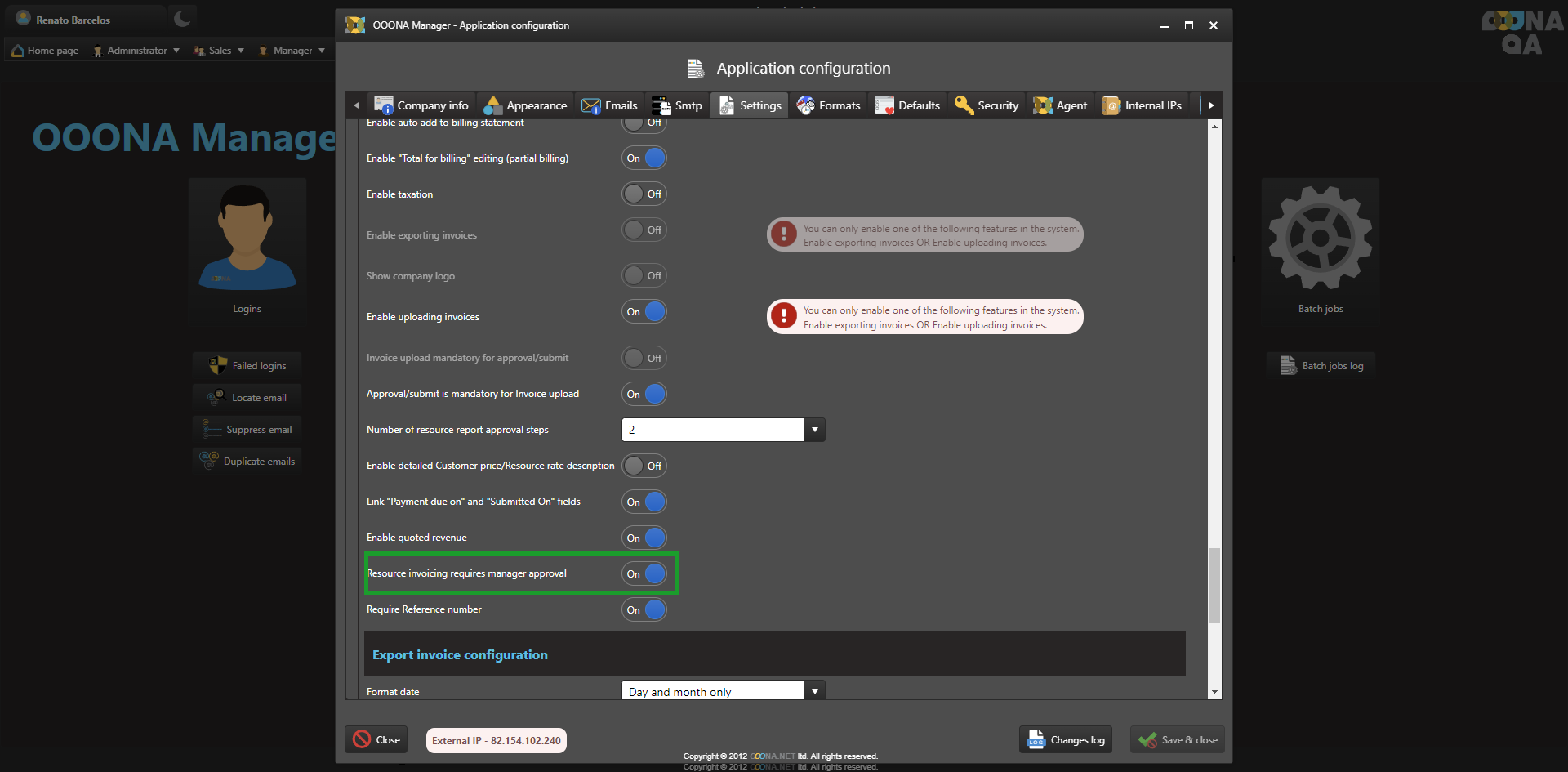Screen dimensions: 1568x772
Task: Open the Company info tab
Action: point(421,105)
